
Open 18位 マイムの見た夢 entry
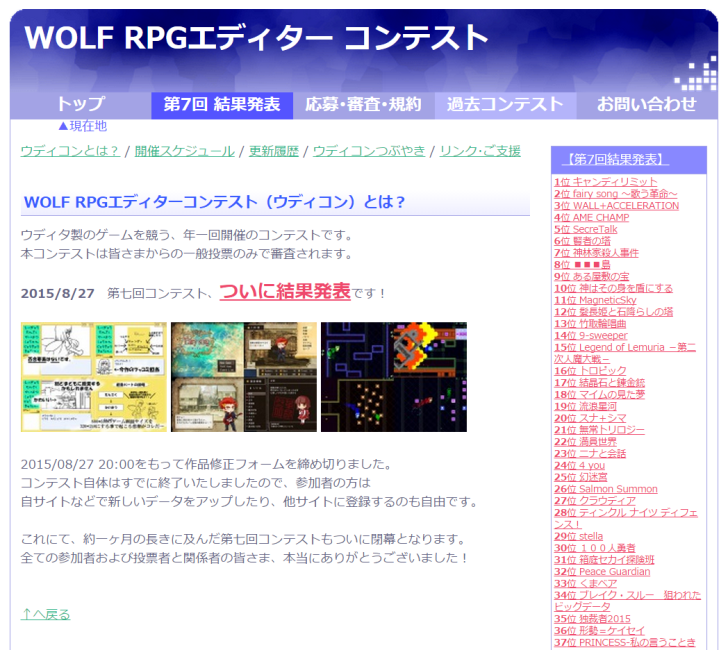pyautogui.click(x=599, y=395)
